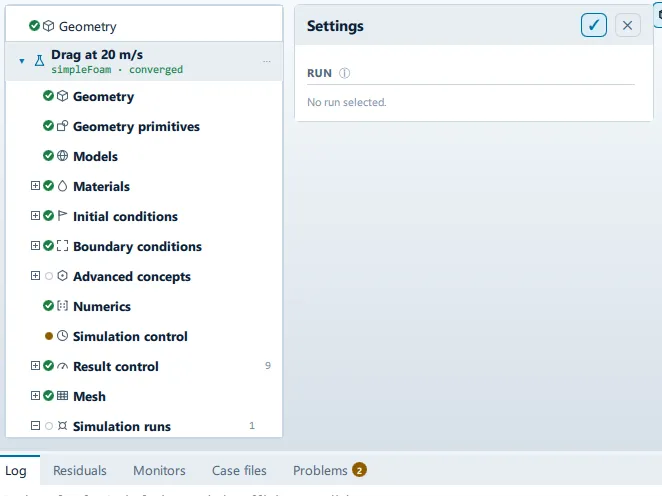
Task: Expand the Result control node
Action: [x=35, y=366]
